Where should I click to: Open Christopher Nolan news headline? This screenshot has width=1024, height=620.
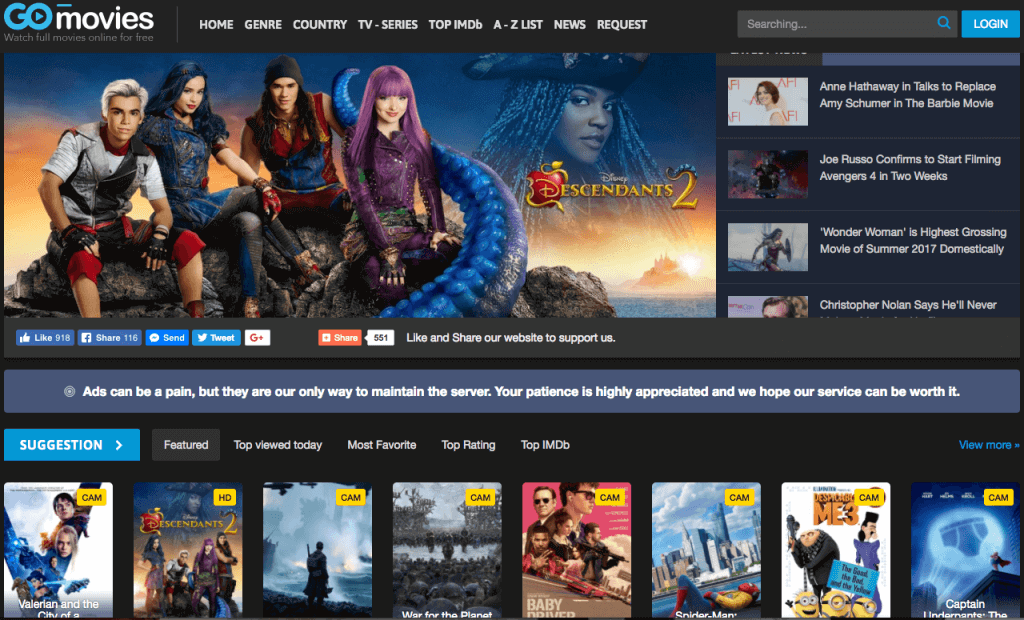(908, 305)
